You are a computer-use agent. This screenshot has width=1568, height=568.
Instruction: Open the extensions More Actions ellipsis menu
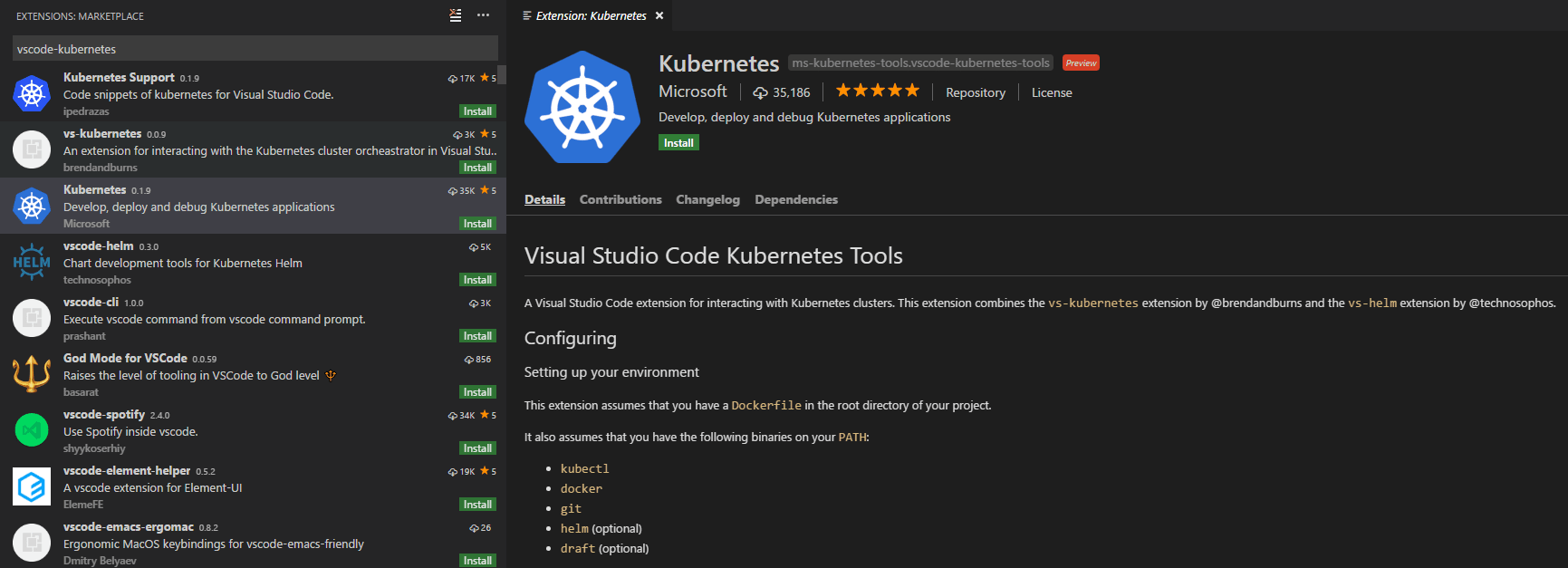click(483, 15)
